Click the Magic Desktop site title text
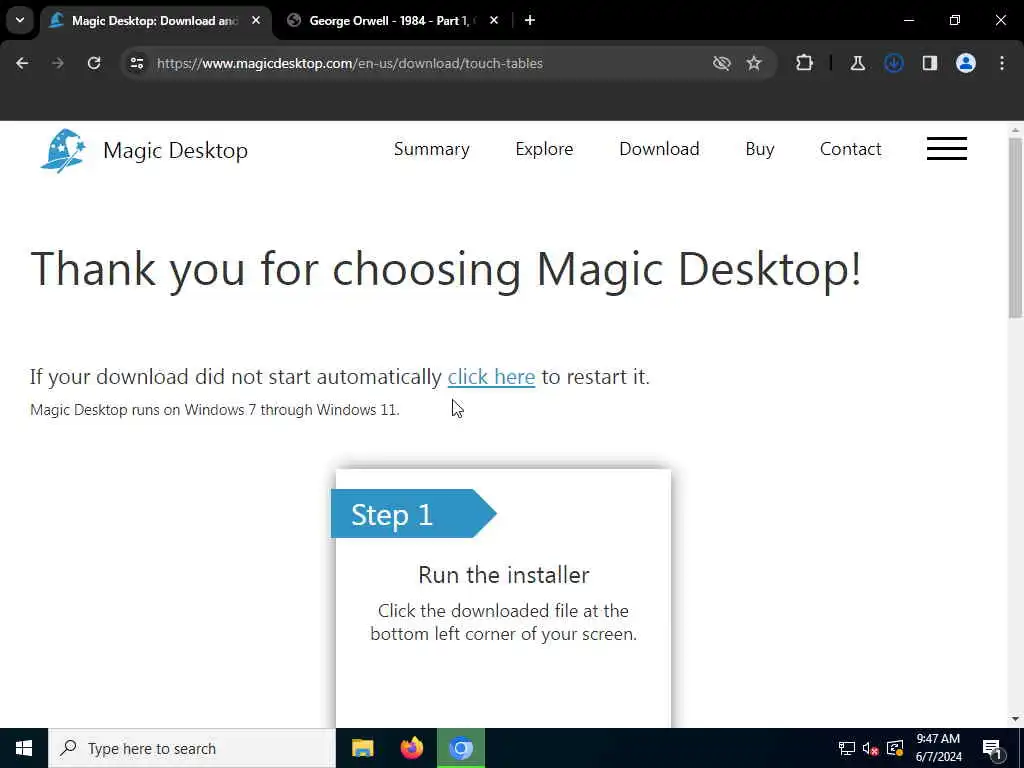Image resolution: width=1024 pixels, height=768 pixels. (x=176, y=151)
